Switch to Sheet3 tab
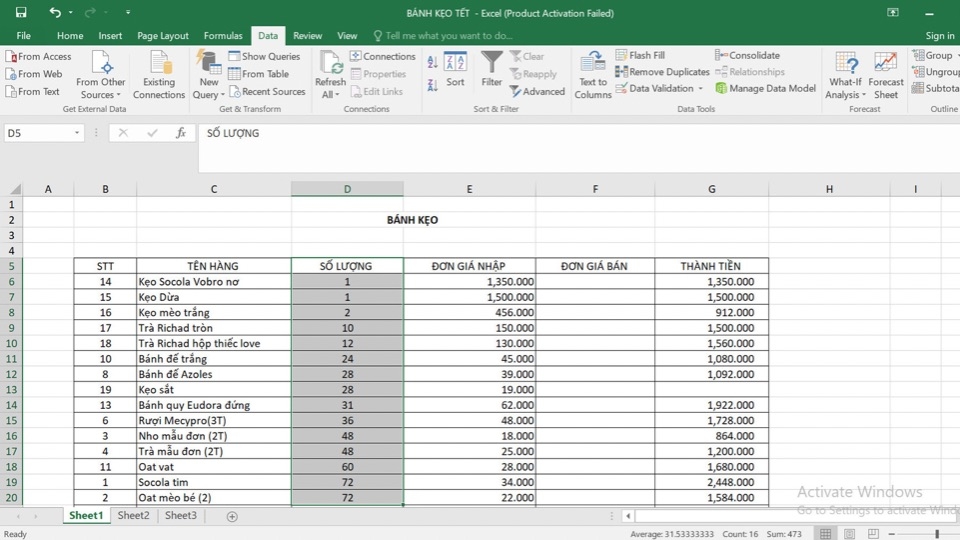The width and height of the screenshot is (960, 540). [181, 516]
